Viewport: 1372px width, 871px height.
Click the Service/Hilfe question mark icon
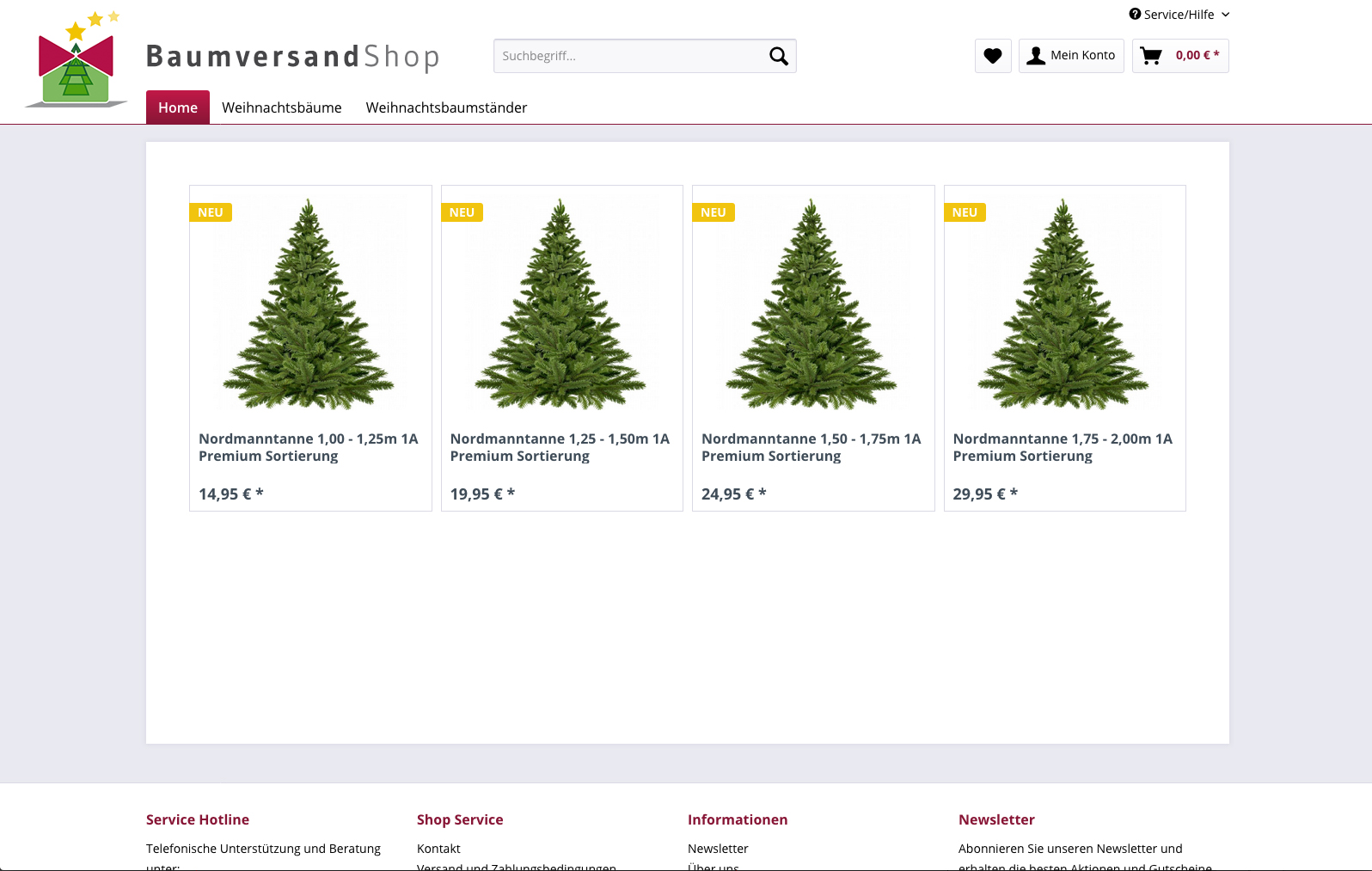pos(1135,14)
